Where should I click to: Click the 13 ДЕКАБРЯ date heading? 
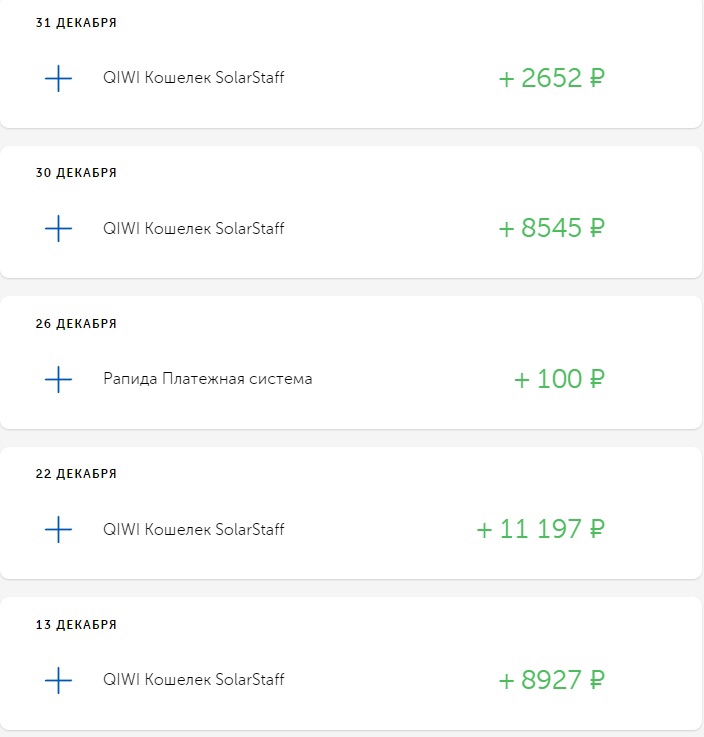click(x=76, y=625)
